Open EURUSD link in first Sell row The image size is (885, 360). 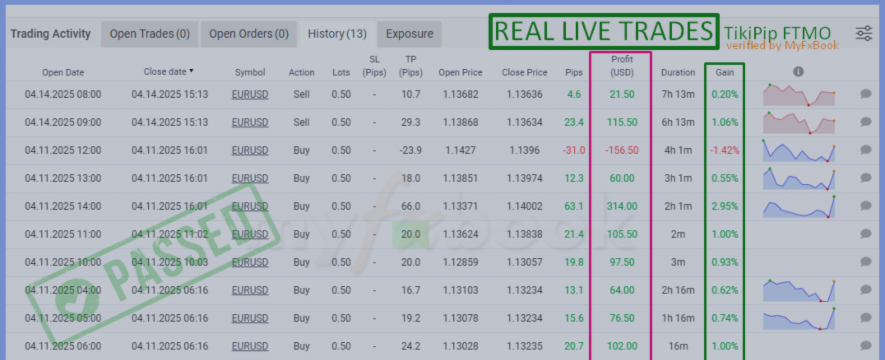(250, 94)
